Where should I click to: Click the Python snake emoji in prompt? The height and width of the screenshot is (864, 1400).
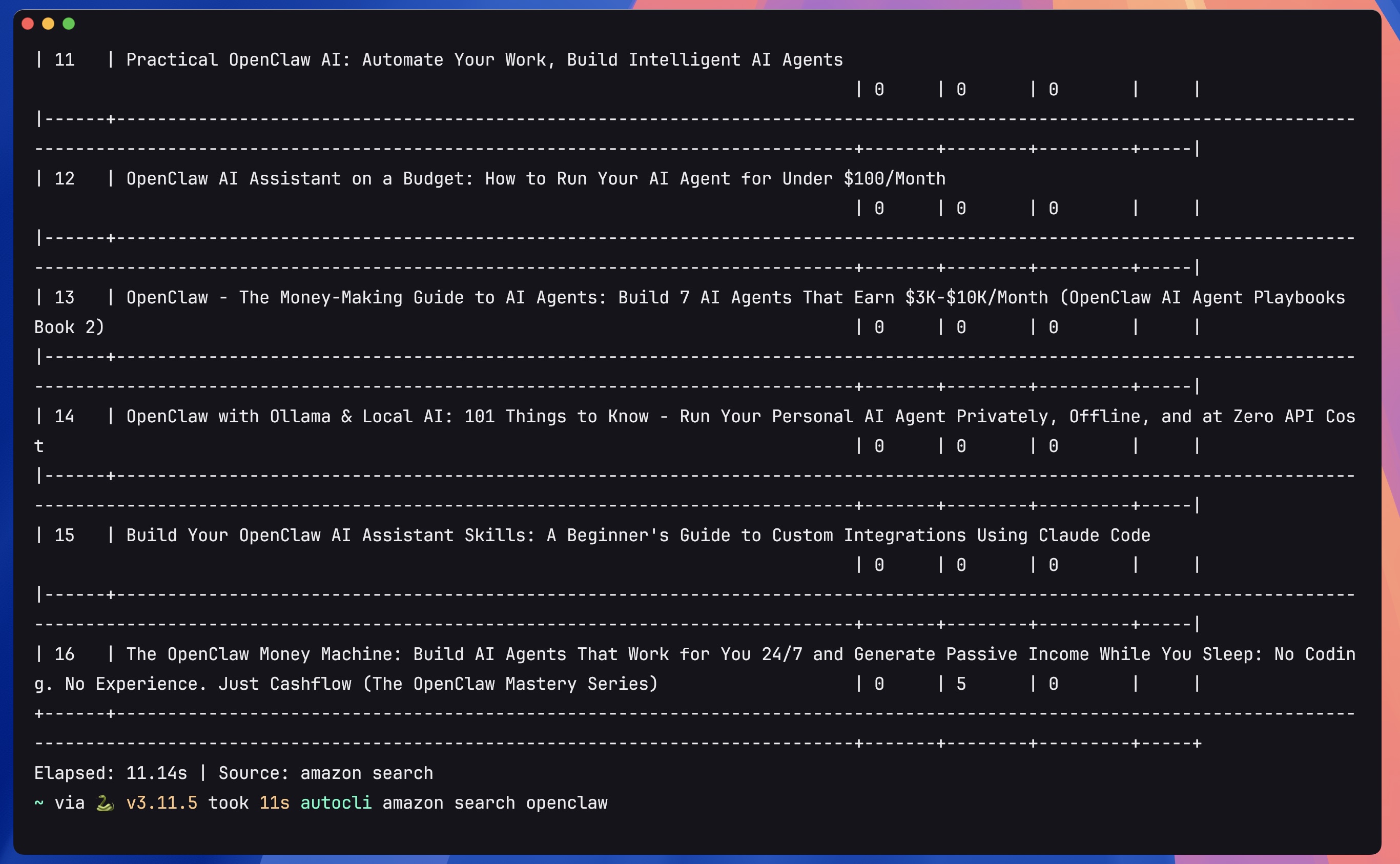pyautogui.click(x=104, y=803)
